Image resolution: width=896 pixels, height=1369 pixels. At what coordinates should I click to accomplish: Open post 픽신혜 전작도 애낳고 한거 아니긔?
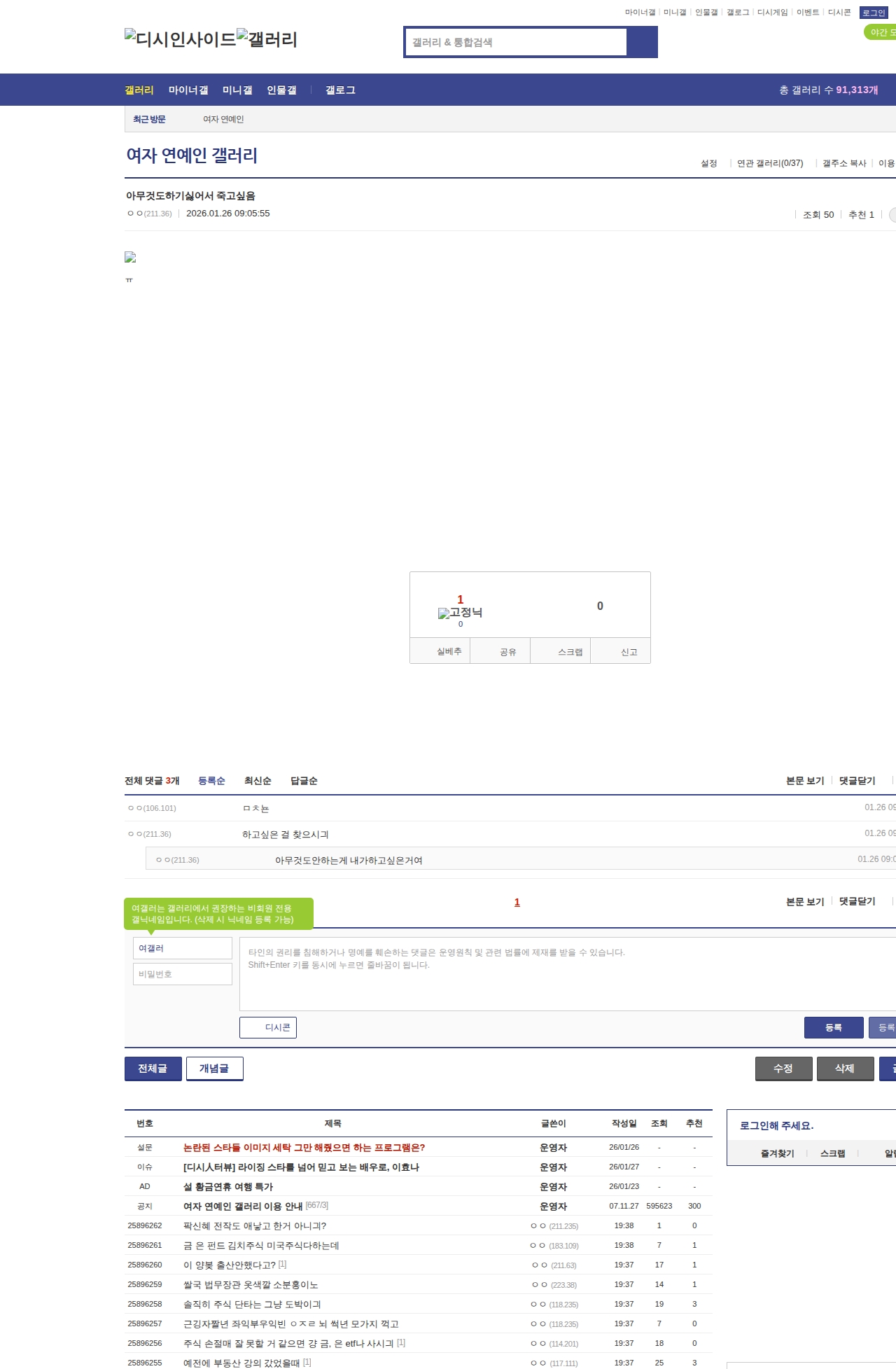coord(255,1226)
